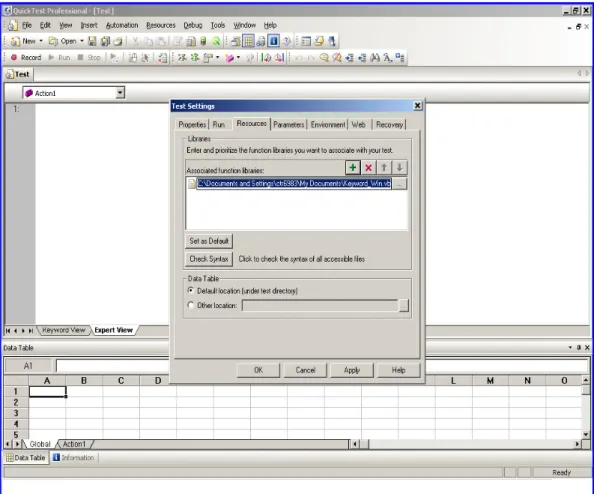Click the Other location path field
This screenshot has width=594, height=494.
pos(320,305)
